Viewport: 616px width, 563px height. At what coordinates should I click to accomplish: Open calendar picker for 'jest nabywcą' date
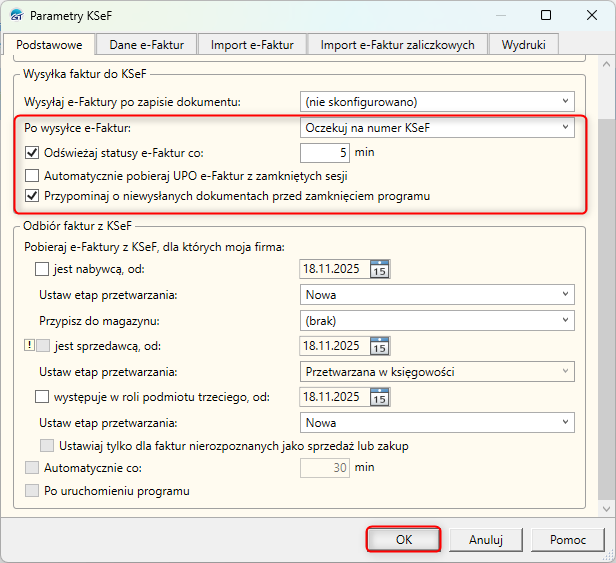pos(380,269)
